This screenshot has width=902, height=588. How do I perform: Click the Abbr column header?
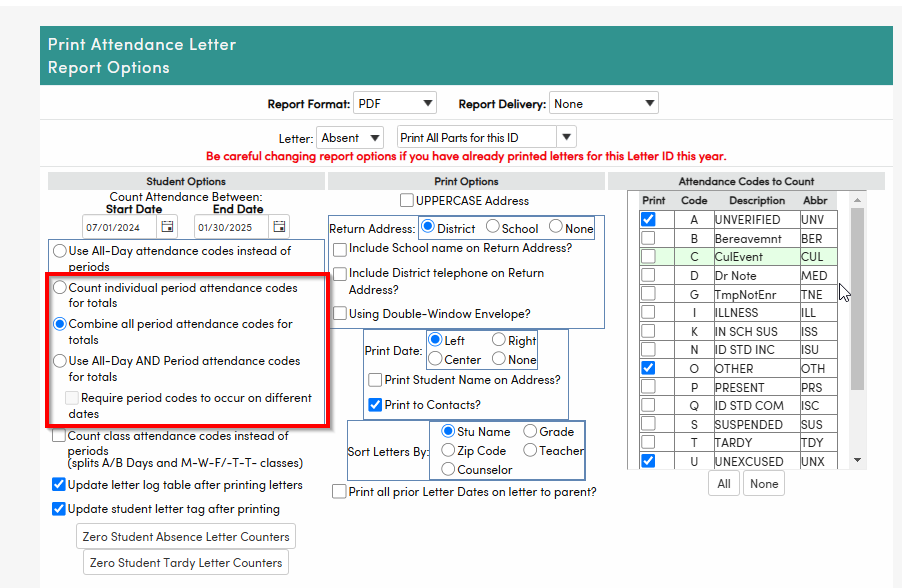pos(815,200)
